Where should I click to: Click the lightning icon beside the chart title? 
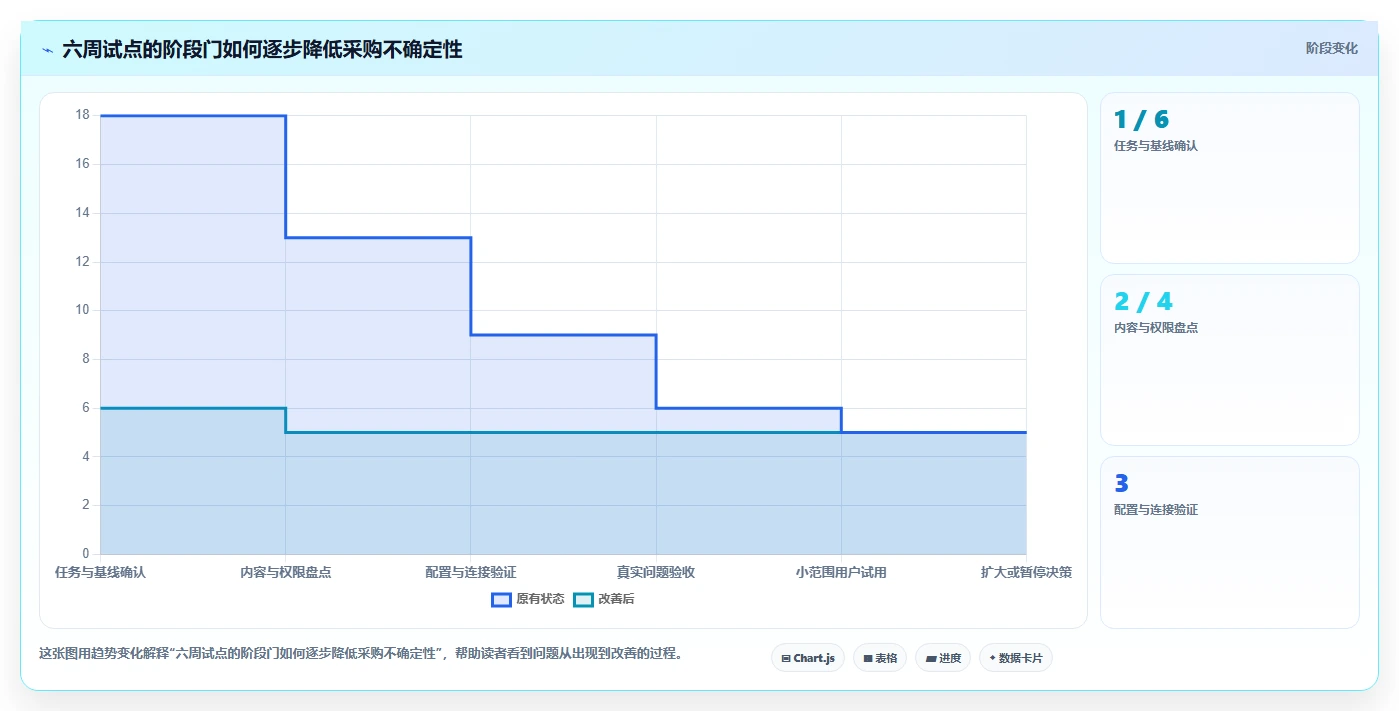pos(48,50)
